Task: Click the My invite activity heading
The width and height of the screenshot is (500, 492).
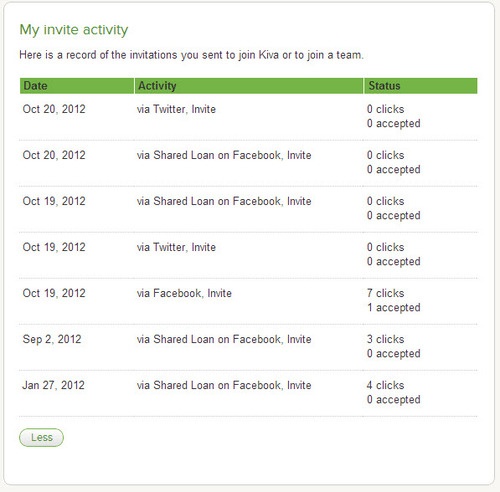Action: coord(74,30)
